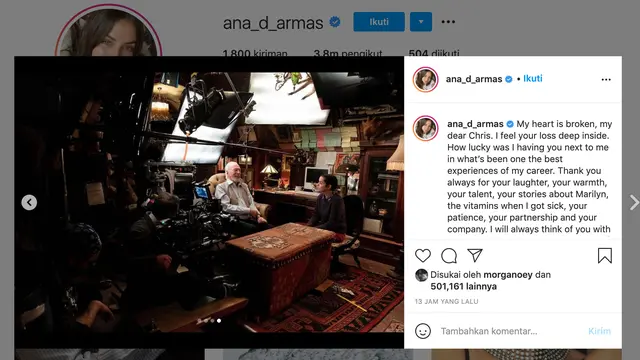Expand suggestions dropdown next to Ikuti button
The image size is (640, 360).
[421, 22]
